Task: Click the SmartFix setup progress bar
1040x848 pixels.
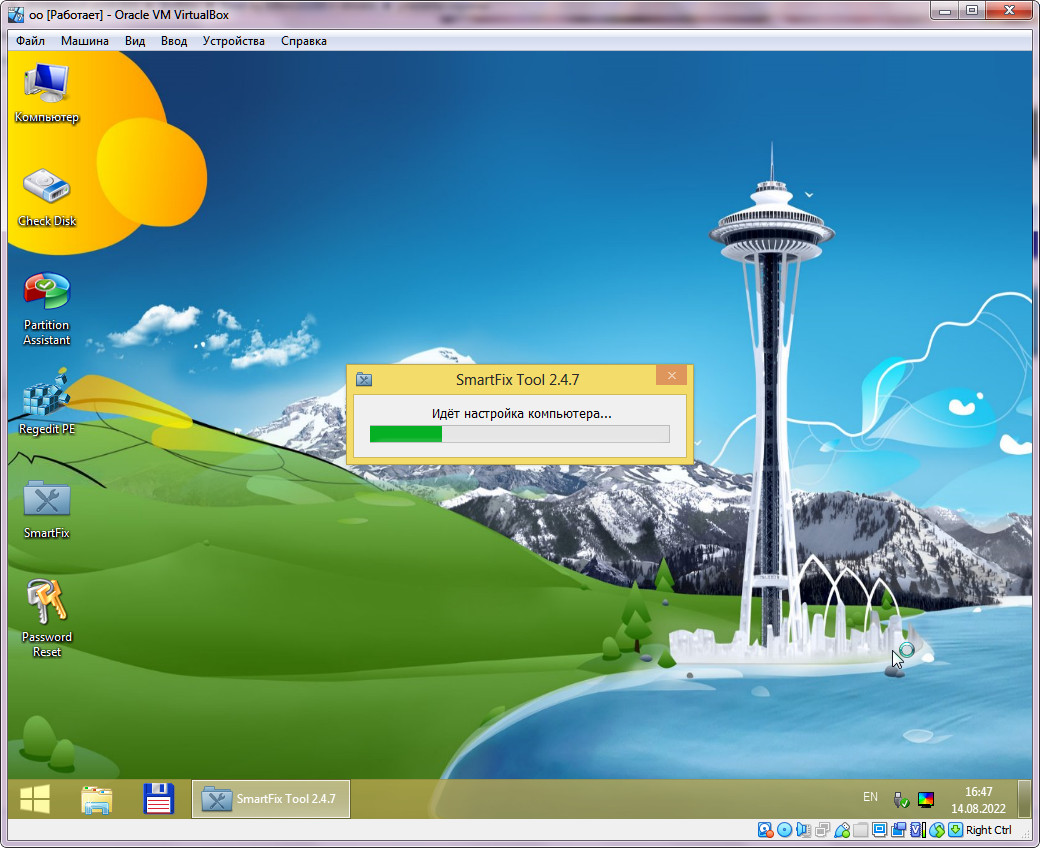Action: 519,433
